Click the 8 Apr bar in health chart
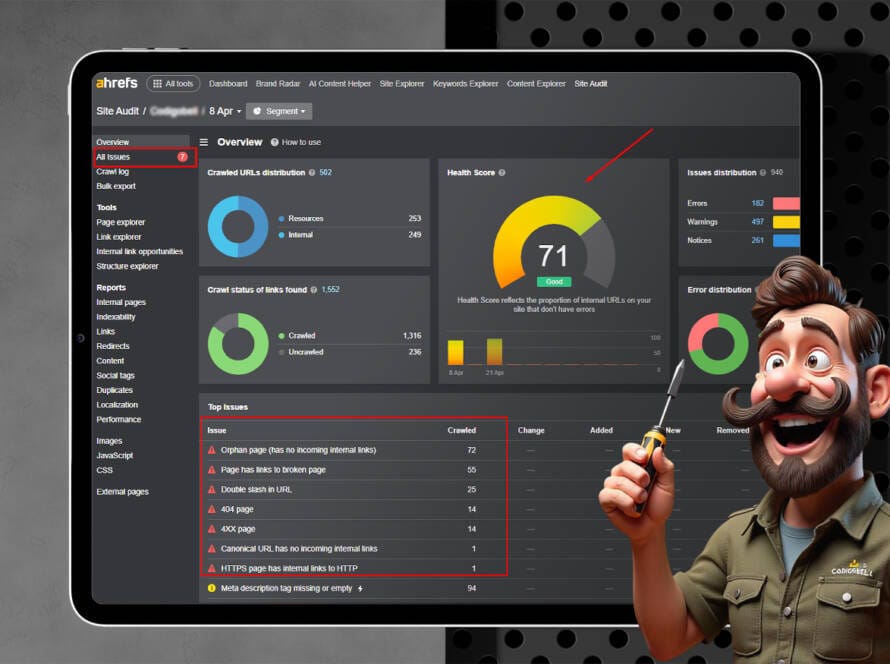The height and width of the screenshot is (664, 890). coord(455,352)
